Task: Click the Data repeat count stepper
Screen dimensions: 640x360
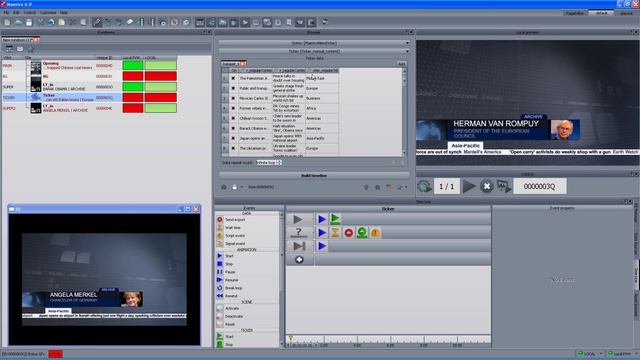Action: 280,162
